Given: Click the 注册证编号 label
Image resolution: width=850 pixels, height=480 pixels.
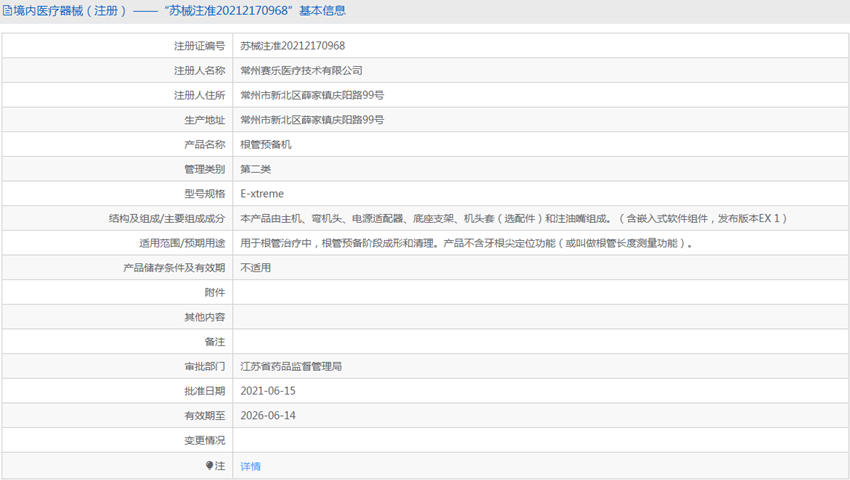Looking at the screenshot, I should [199, 46].
